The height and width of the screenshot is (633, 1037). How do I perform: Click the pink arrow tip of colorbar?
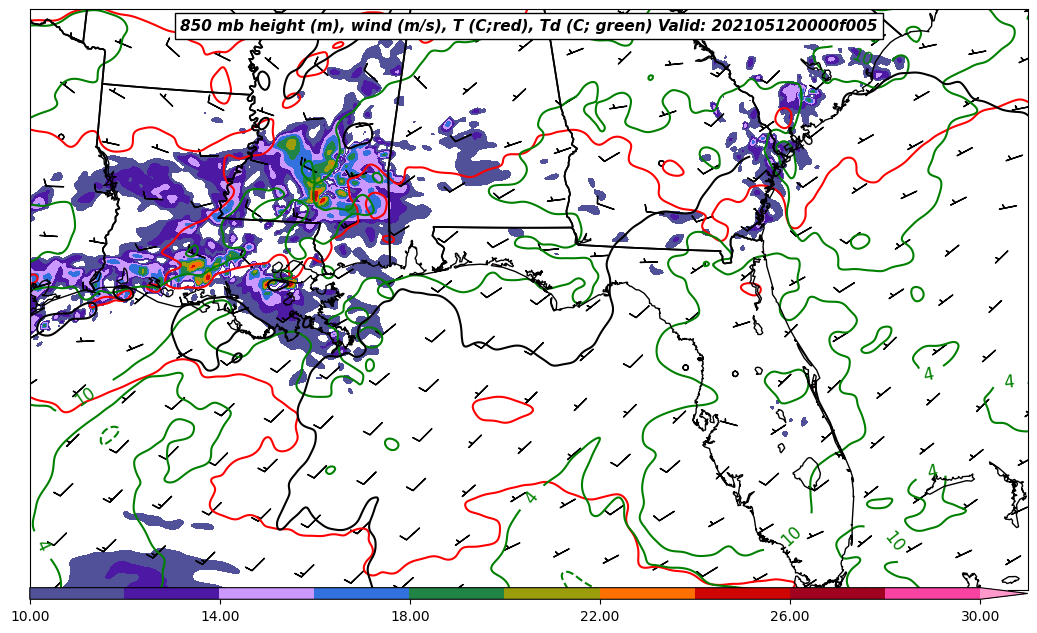click(x=1004, y=593)
